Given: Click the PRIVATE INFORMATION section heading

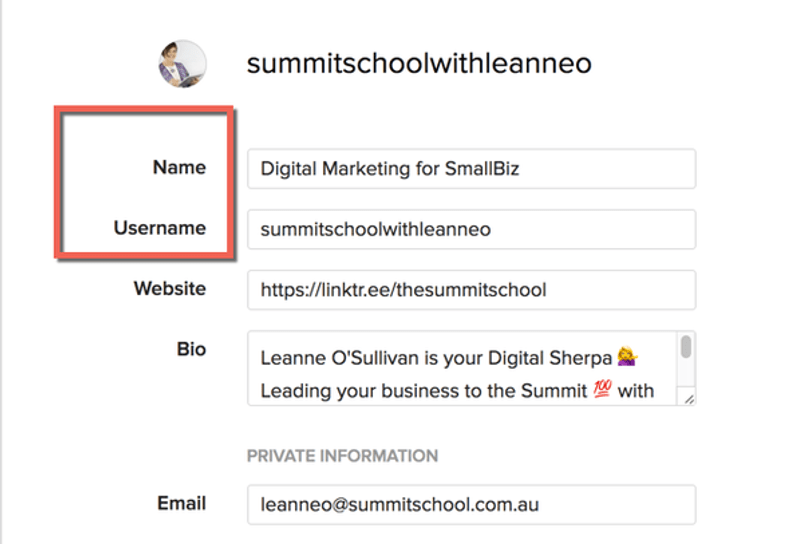Looking at the screenshot, I should click(342, 456).
